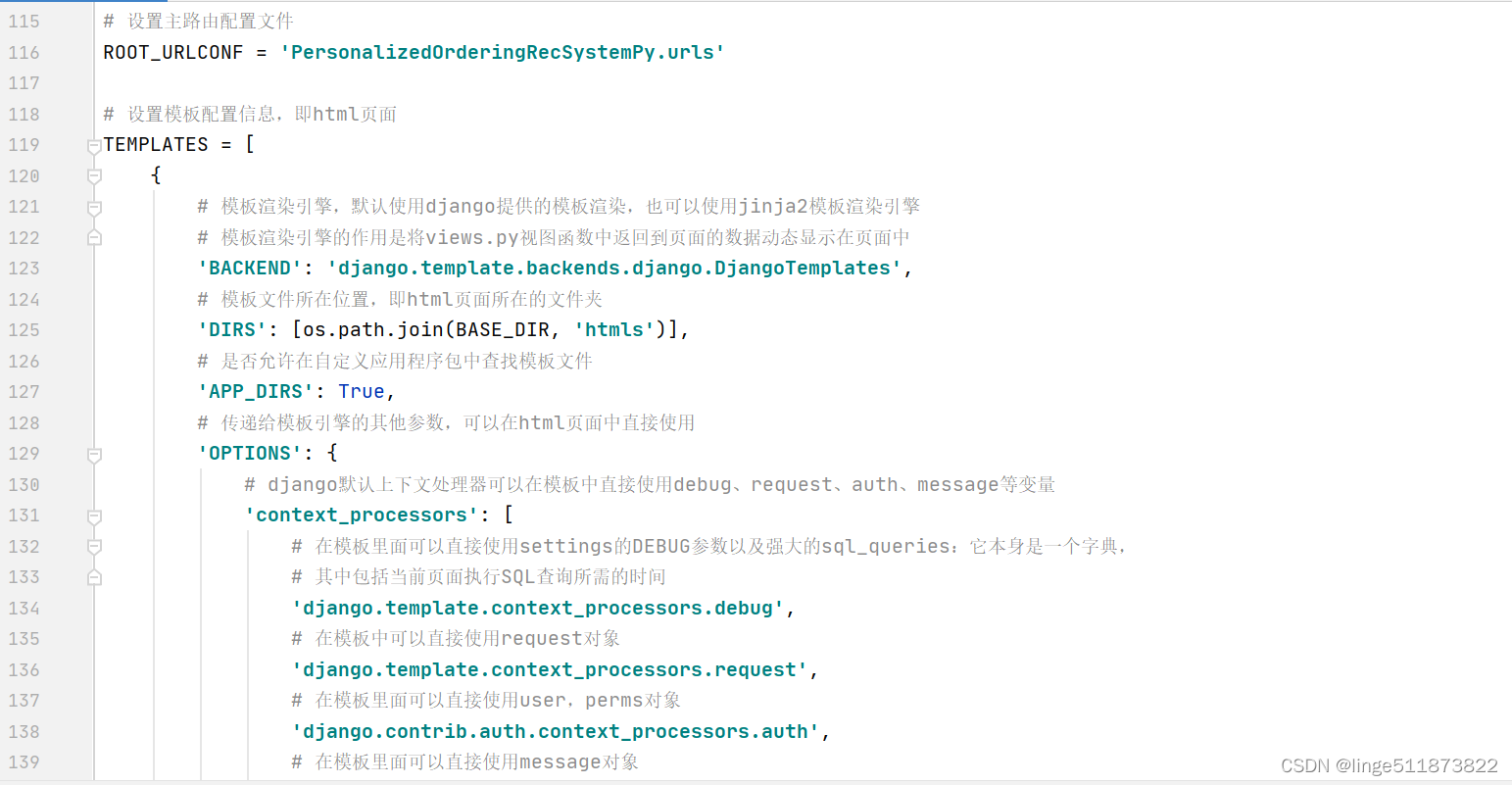Click line number 124 in the gutter
The image size is (1512, 785).
(24, 300)
